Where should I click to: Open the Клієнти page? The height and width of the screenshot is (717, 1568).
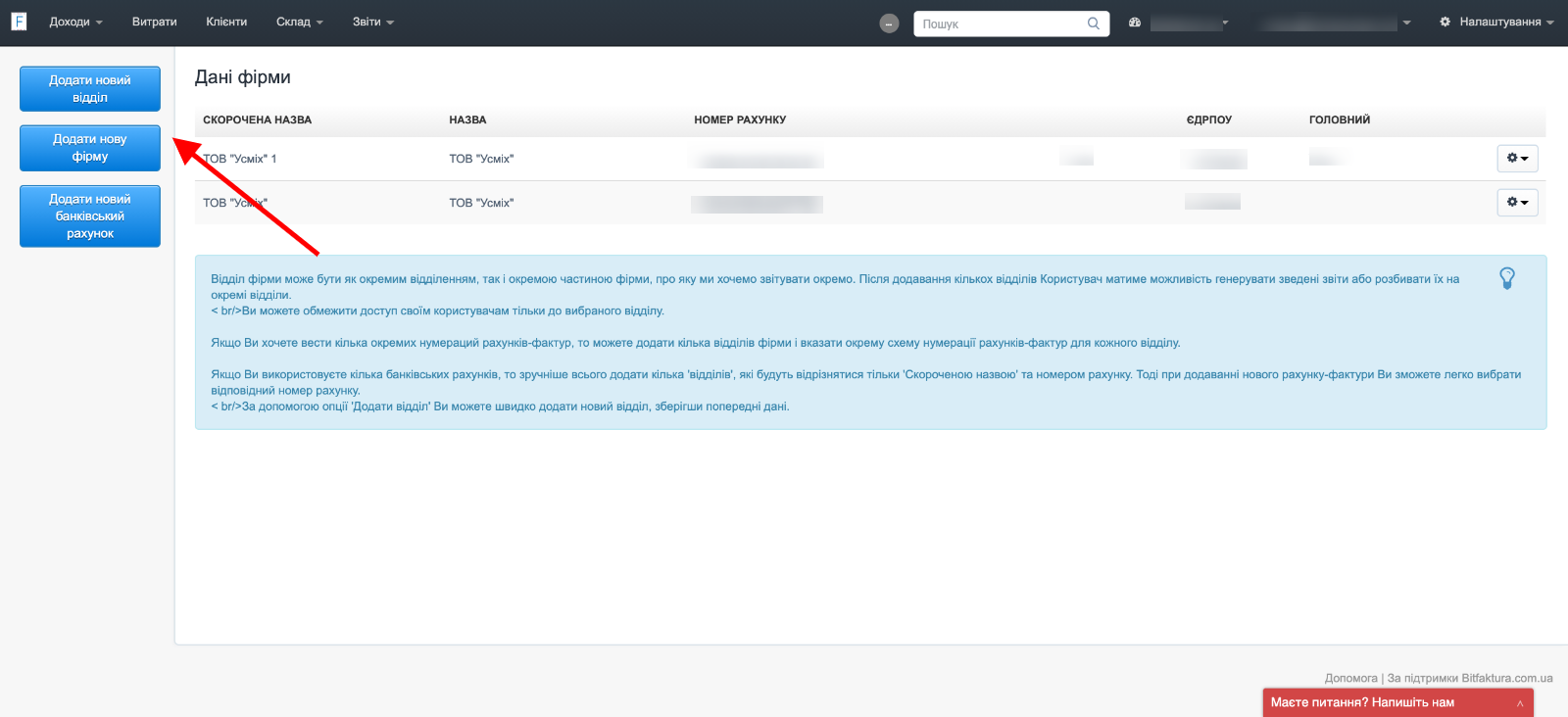tap(226, 22)
